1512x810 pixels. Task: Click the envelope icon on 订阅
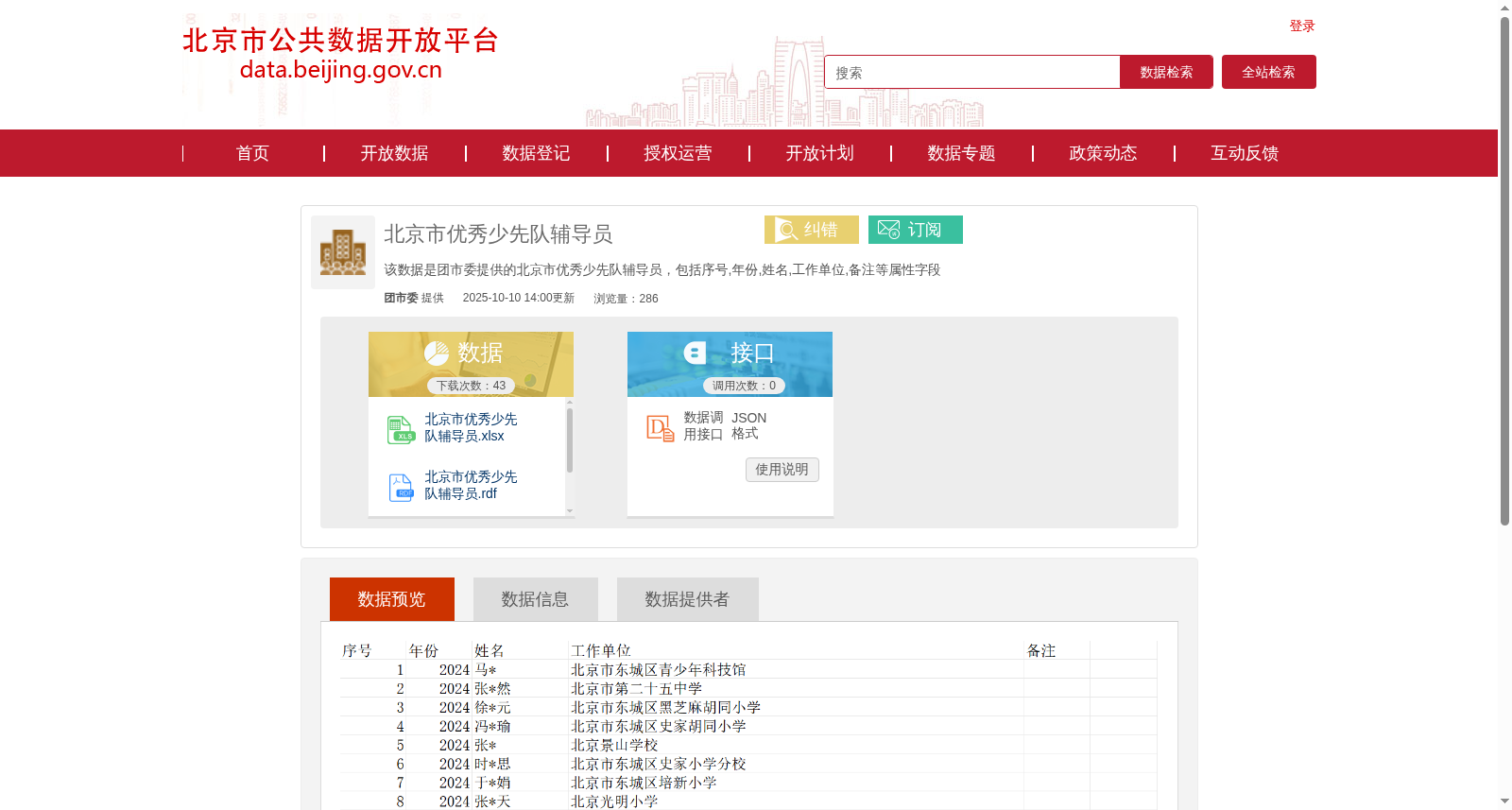click(888, 230)
